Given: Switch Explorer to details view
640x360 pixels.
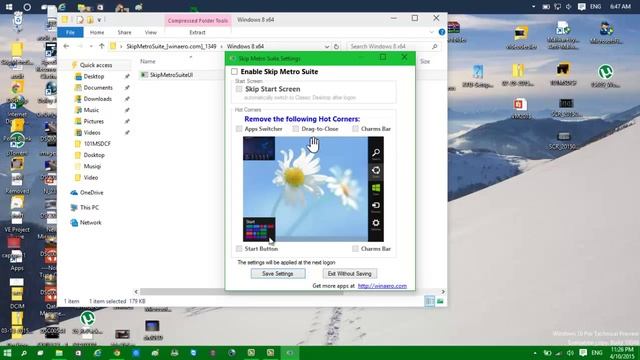Looking at the screenshot, I should click(x=429, y=301).
